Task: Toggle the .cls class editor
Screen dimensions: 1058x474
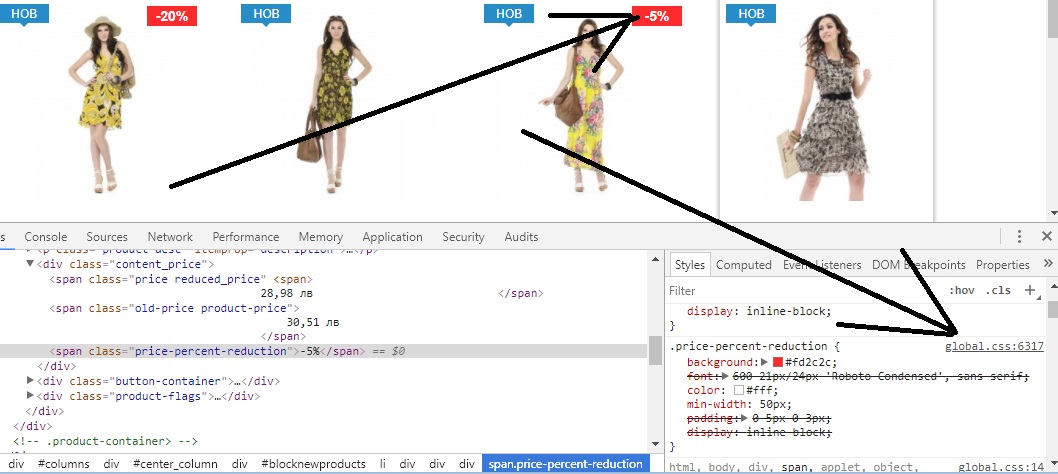Action: pyautogui.click(x=998, y=291)
